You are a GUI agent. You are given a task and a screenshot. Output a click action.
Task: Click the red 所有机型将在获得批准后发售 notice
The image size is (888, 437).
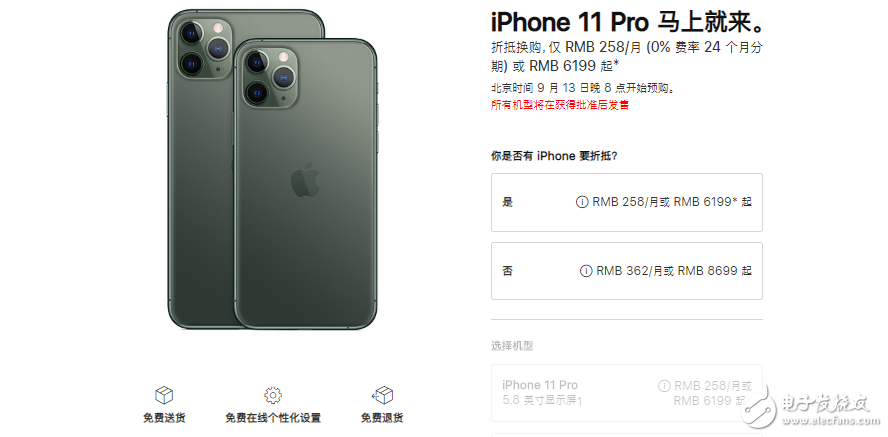560,105
